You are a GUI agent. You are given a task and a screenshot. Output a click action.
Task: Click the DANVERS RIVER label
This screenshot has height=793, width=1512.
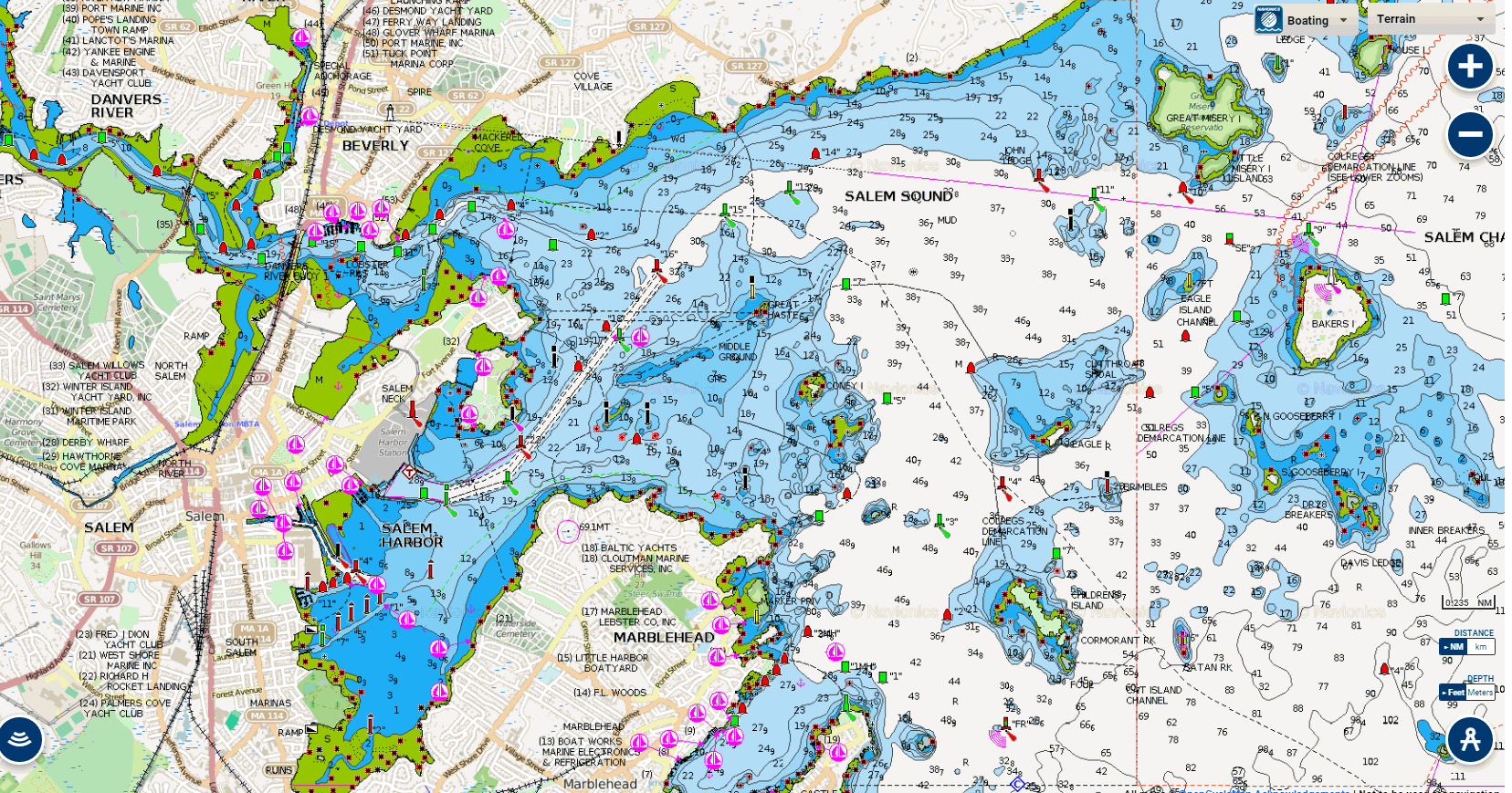point(126,106)
